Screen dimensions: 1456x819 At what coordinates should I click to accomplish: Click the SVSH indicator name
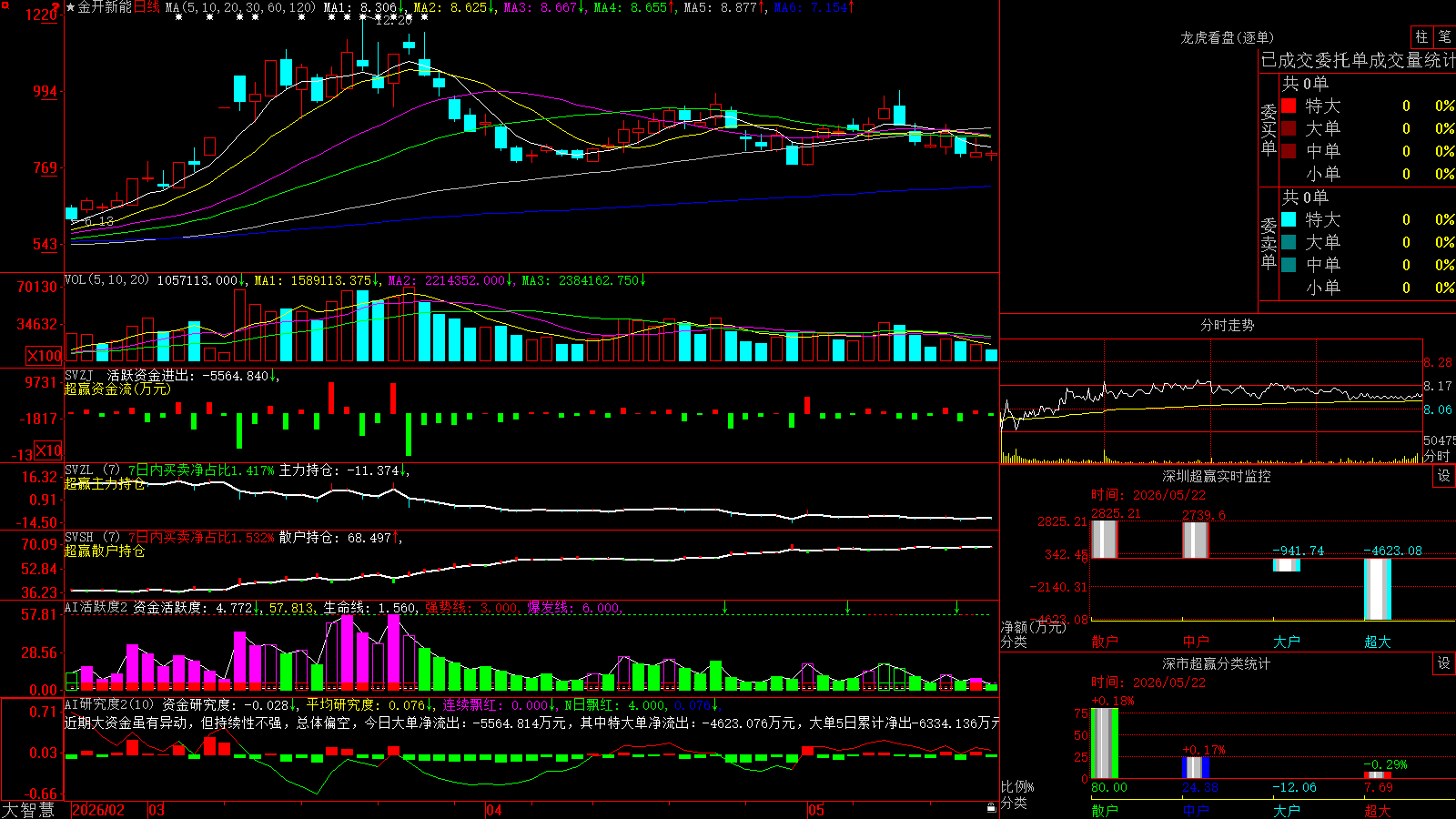coord(79,537)
